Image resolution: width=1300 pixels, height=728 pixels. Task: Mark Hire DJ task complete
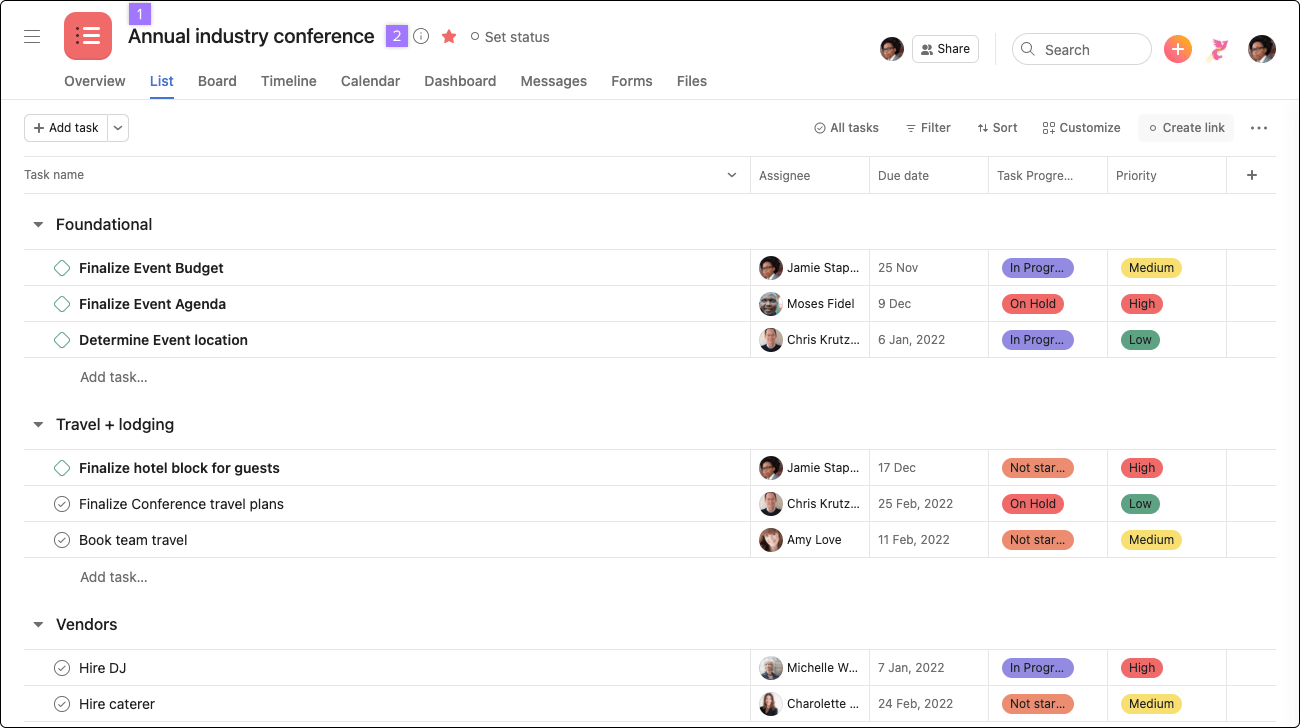pos(62,668)
